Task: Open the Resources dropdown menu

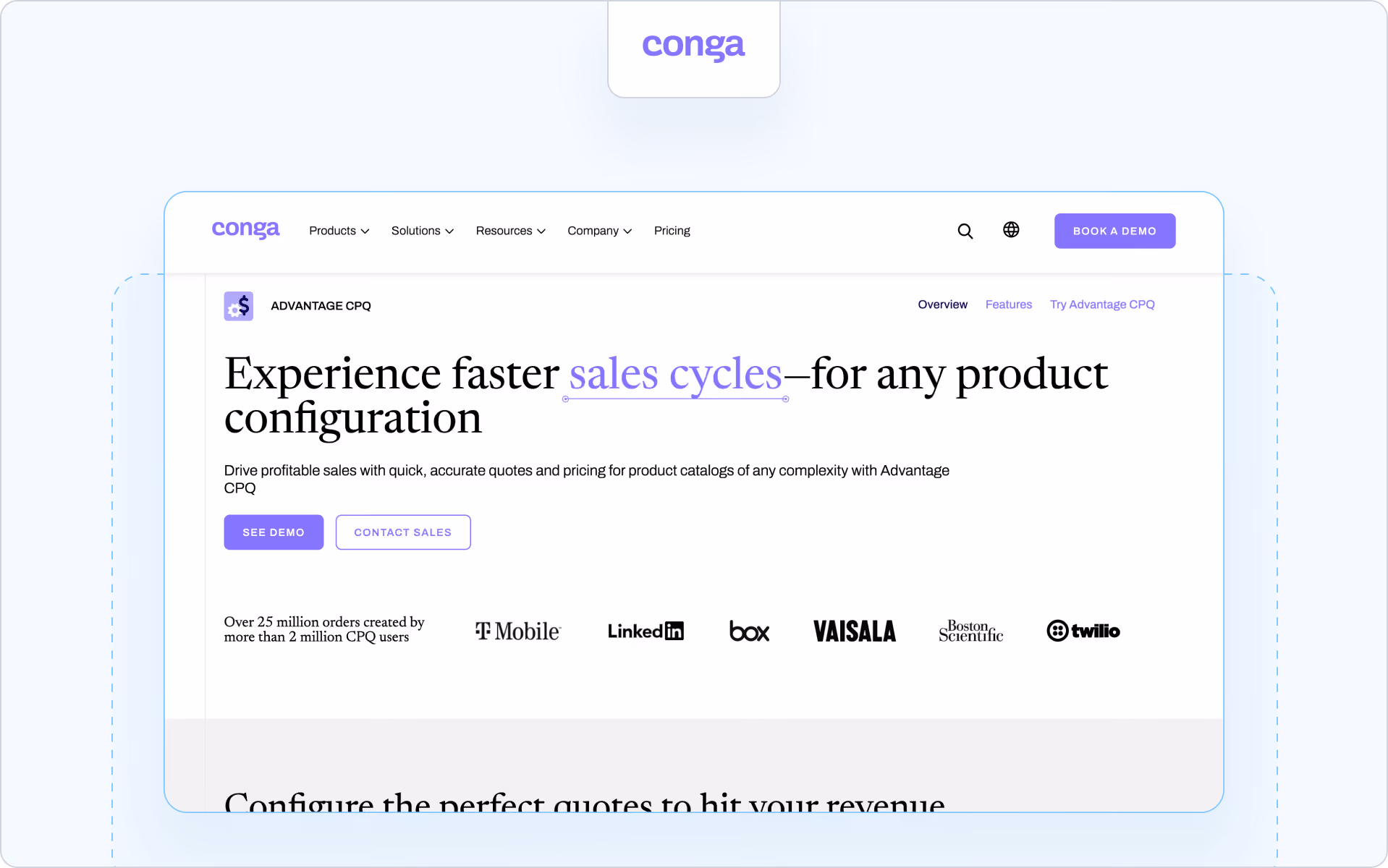Action: pos(510,231)
